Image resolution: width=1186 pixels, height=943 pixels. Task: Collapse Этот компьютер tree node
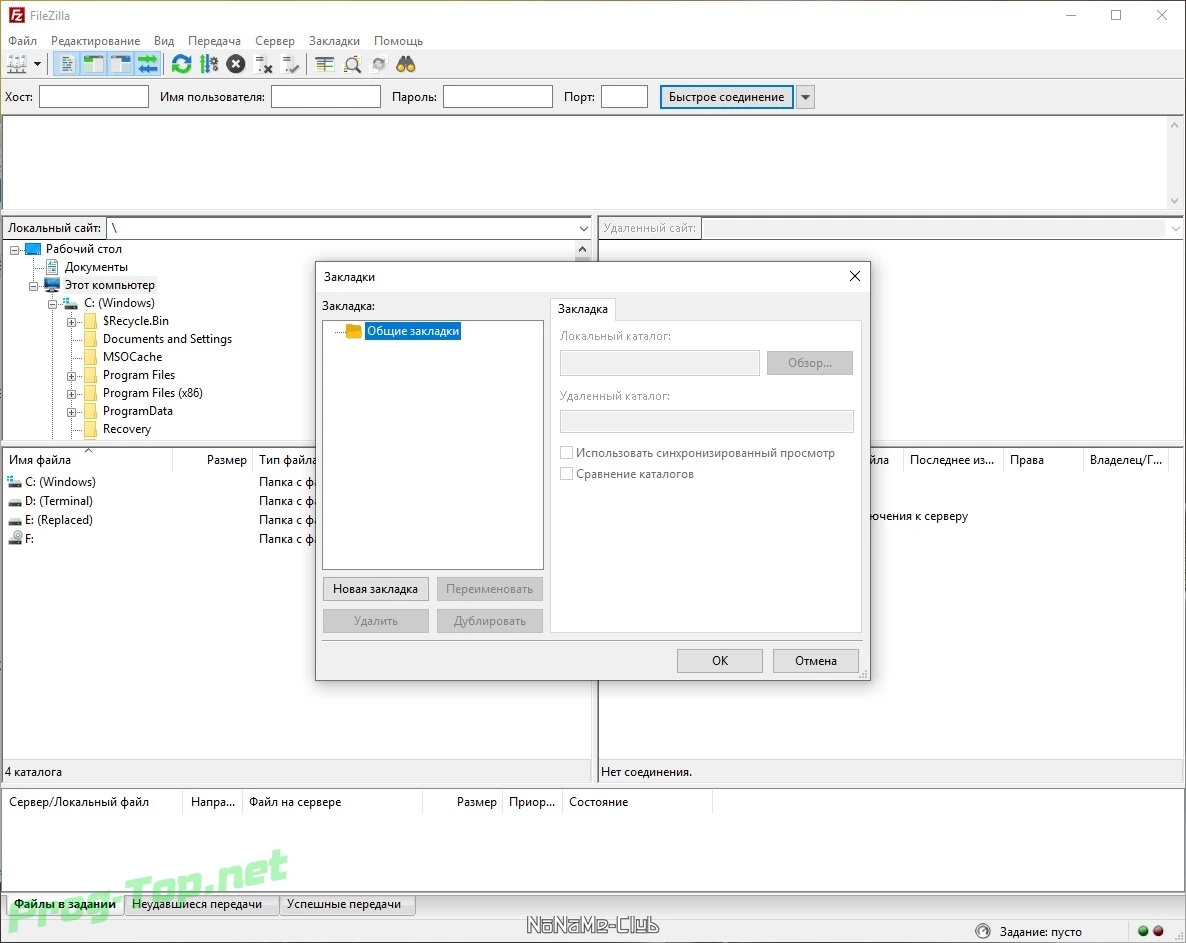click(33, 286)
